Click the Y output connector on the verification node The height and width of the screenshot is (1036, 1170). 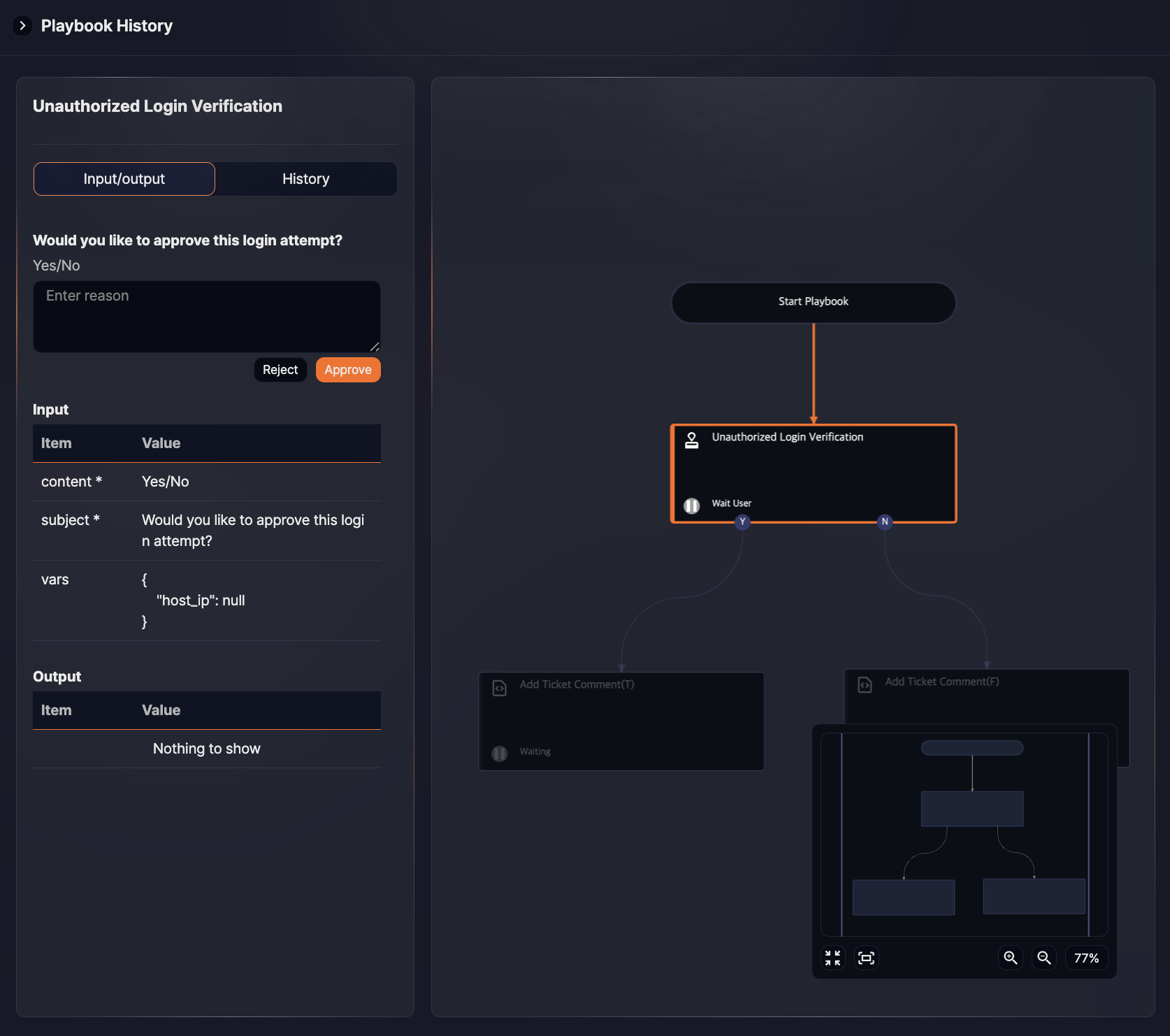coord(743,522)
